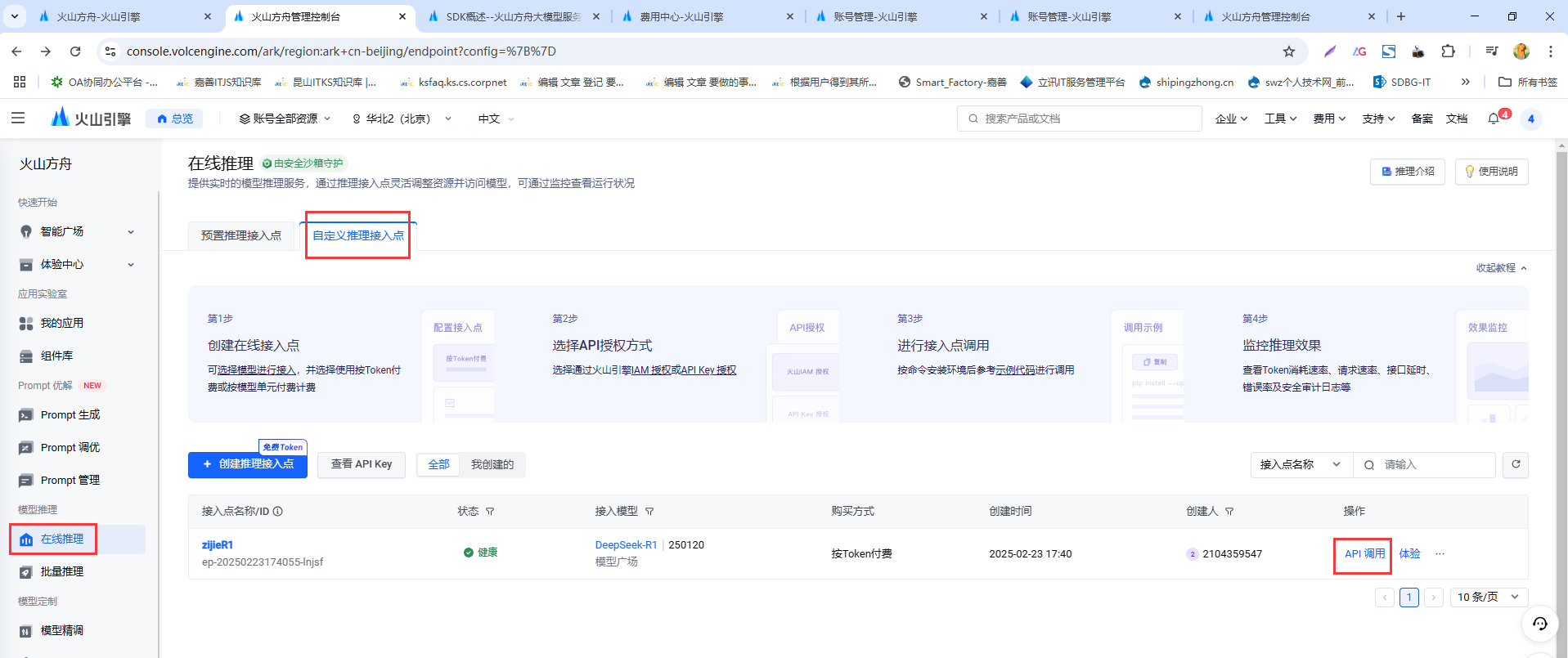Expand the 支持 top menu
Image resolution: width=1568 pixels, height=658 pixels.
[1378, 119]
